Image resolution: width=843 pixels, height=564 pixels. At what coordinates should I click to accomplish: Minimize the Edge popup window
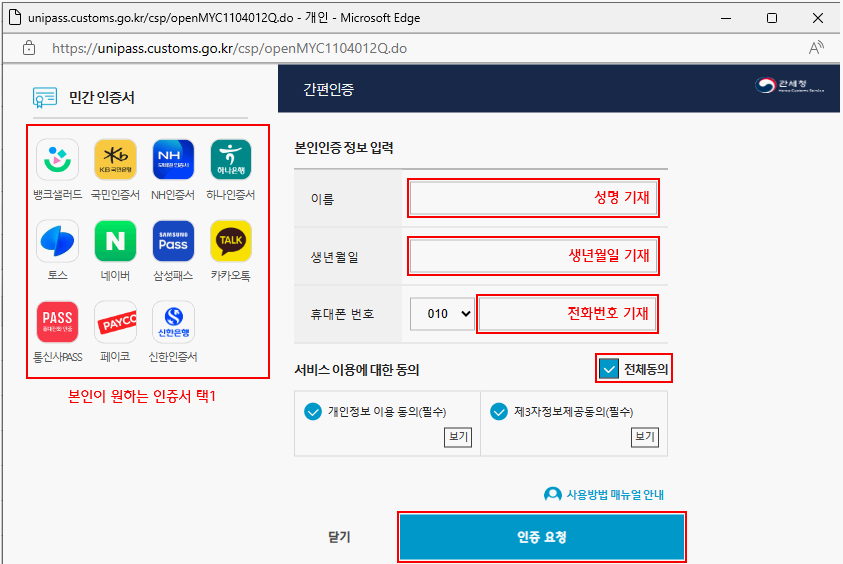click(x=726, y=18)
